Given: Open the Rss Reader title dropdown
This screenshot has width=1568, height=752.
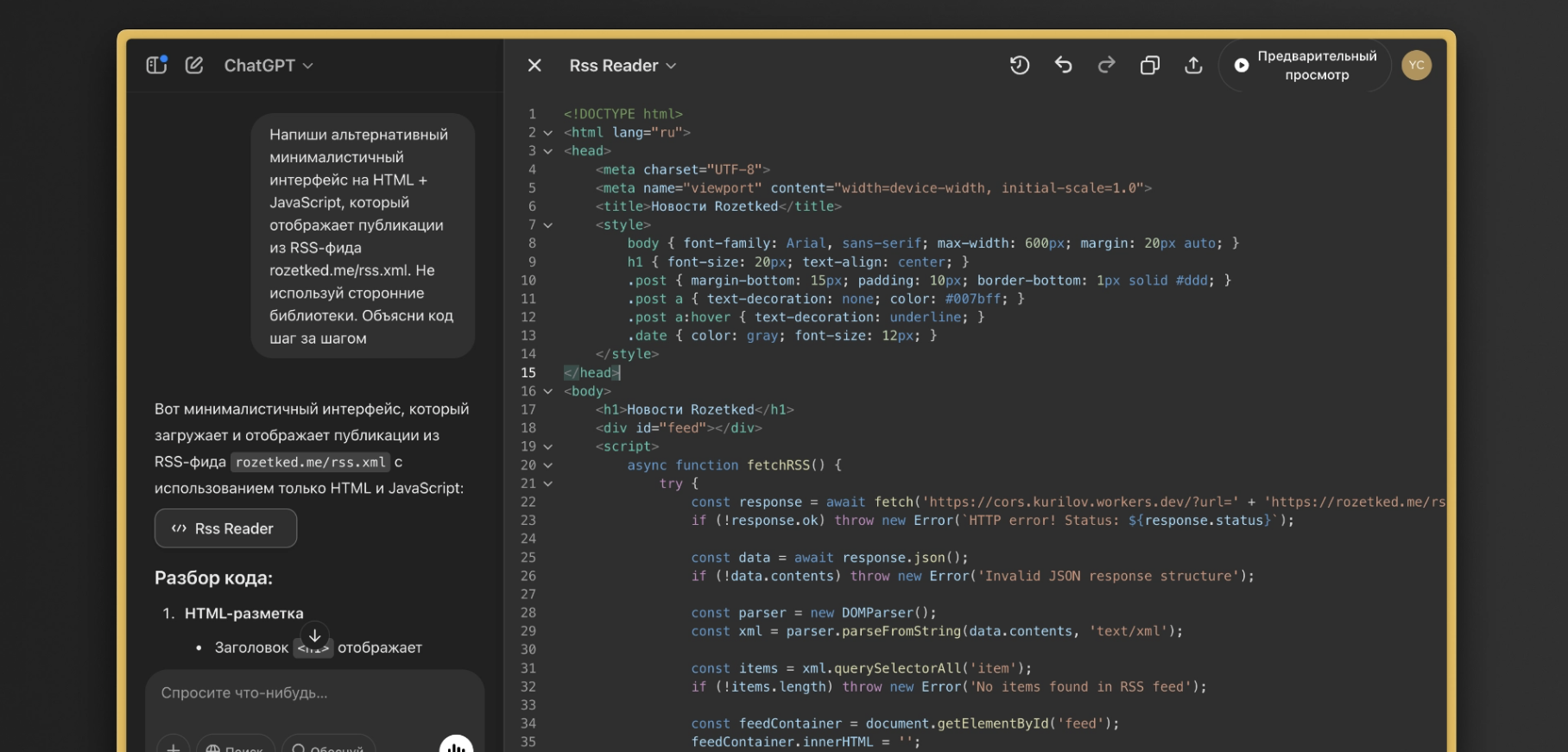Looking at the screenshot, I should click(623, 66).
